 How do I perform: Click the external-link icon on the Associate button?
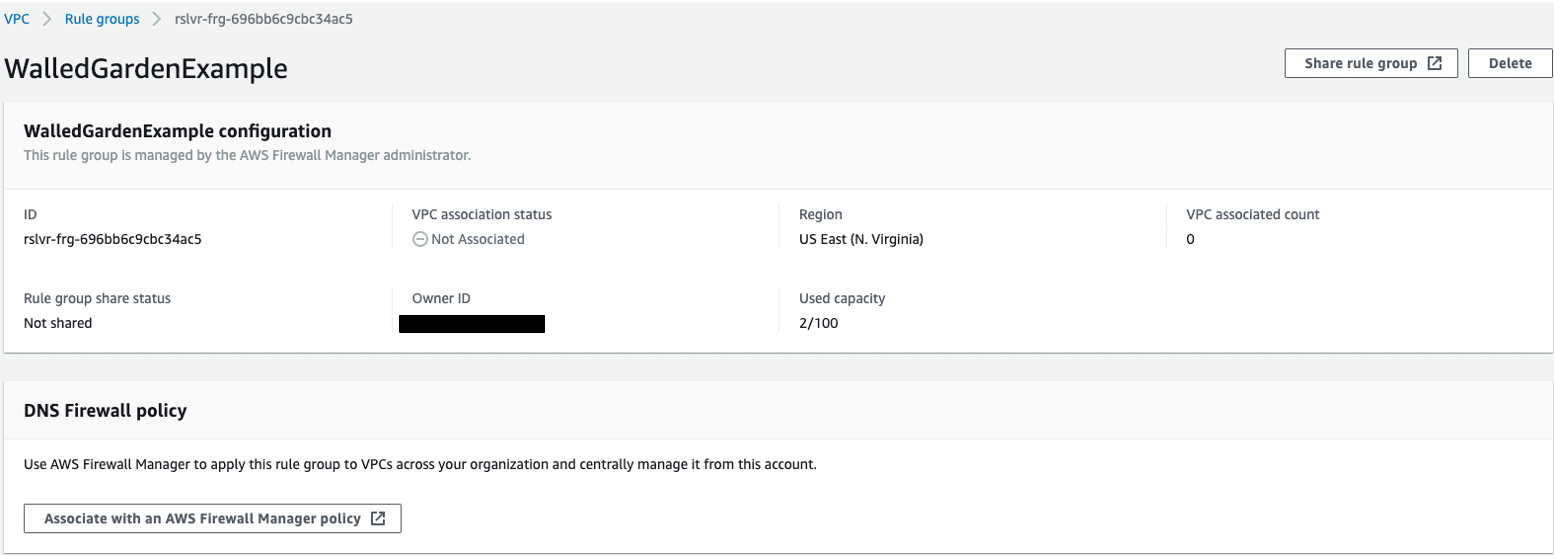click(378, 519)
